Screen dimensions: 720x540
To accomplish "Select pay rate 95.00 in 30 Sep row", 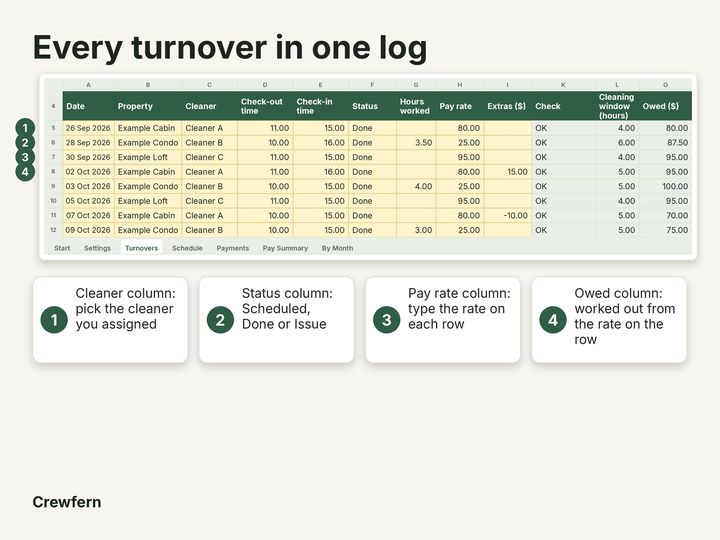I will click(x=460, y=157).
